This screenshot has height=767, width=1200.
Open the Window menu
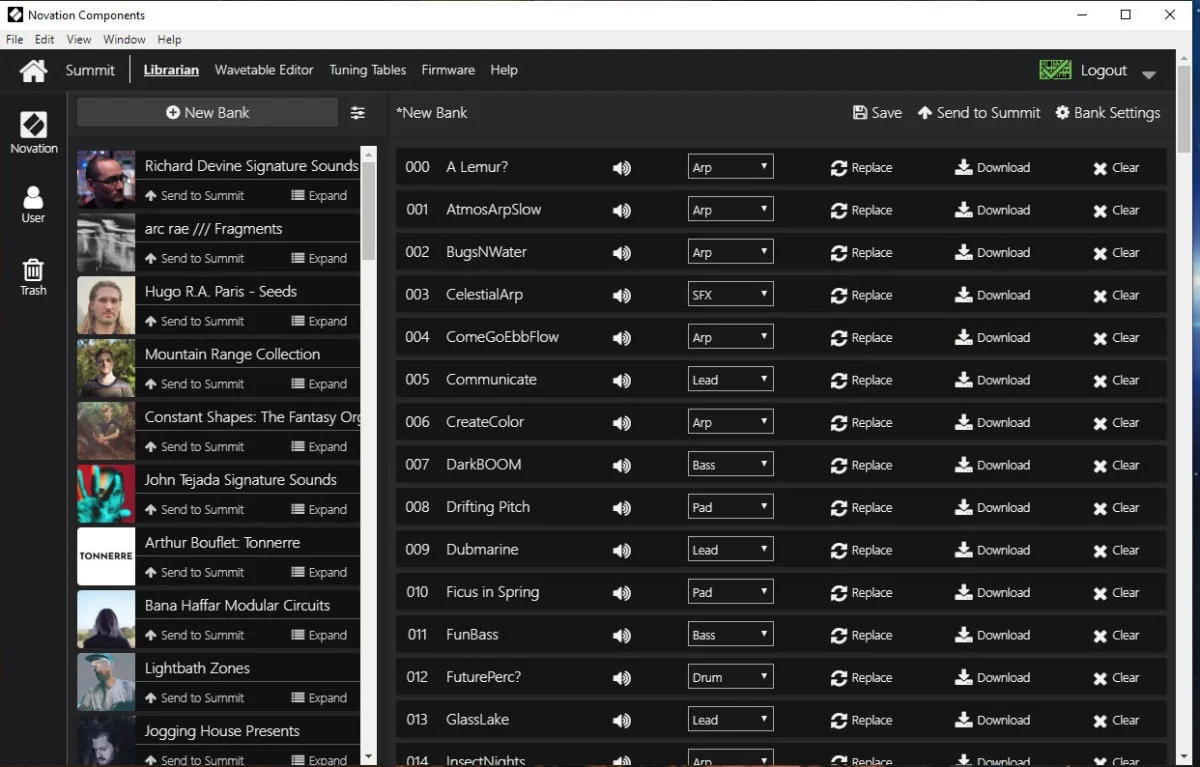pos(124,39)
